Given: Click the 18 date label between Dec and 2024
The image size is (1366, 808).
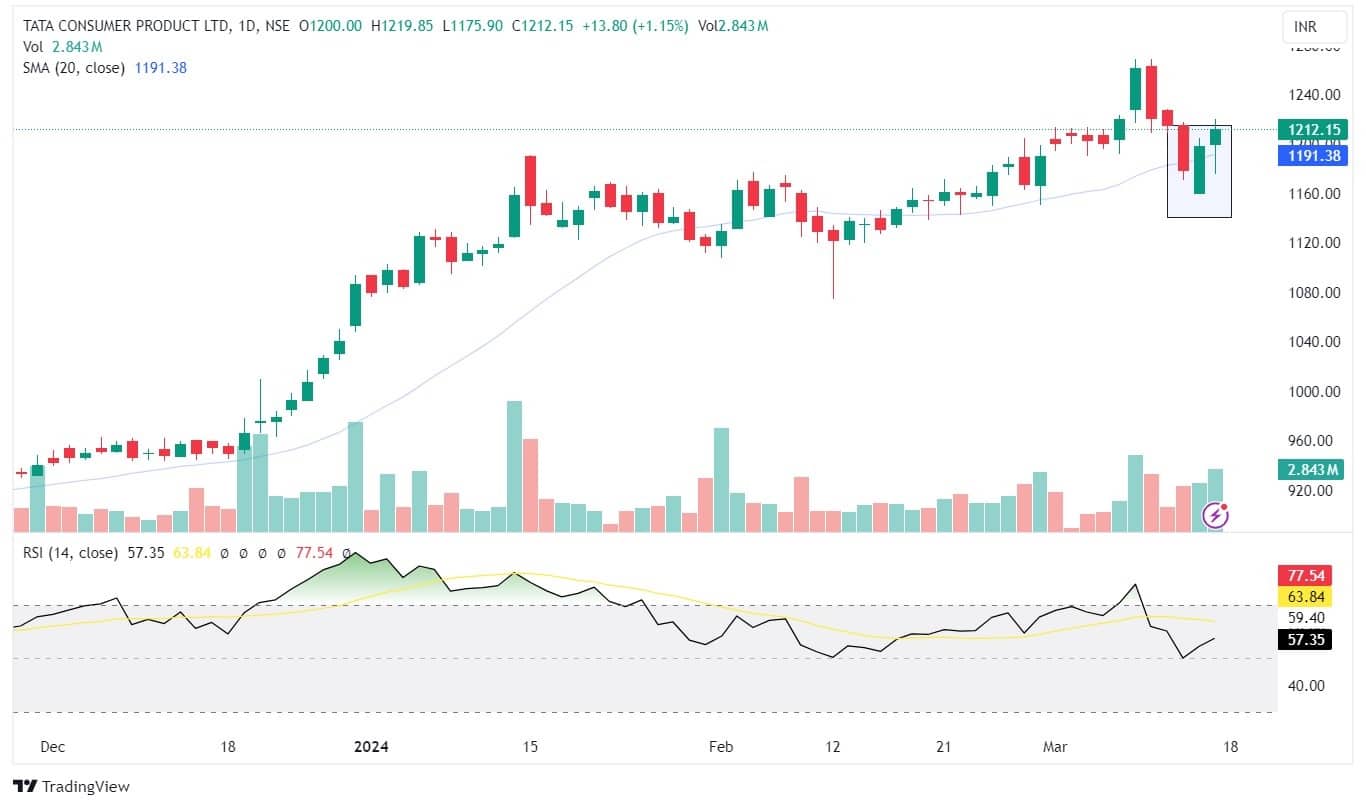Looking at the screenshot, I should point(227,747).
